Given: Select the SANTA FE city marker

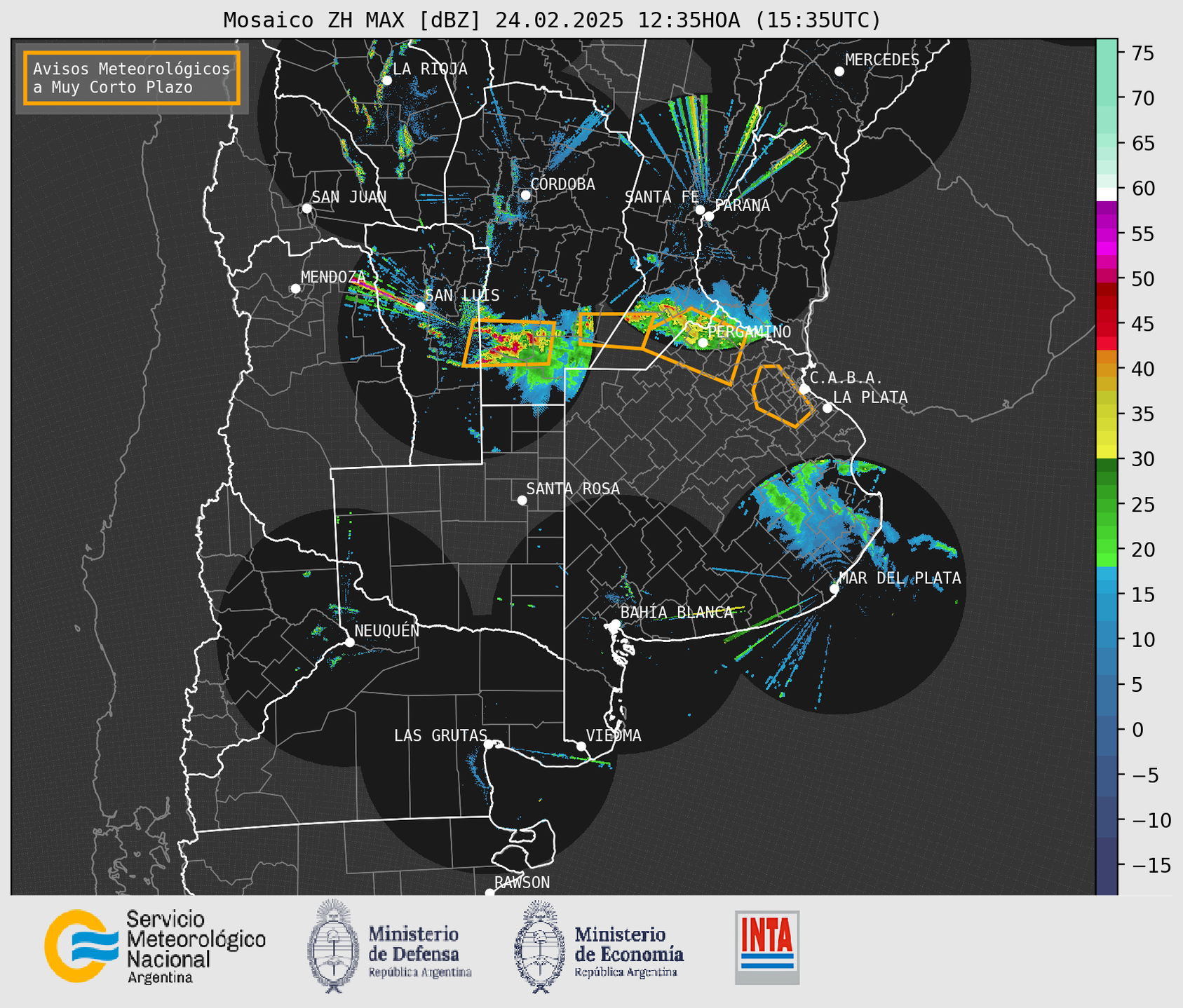Looking at the screenshot, I should coord(700,210).
